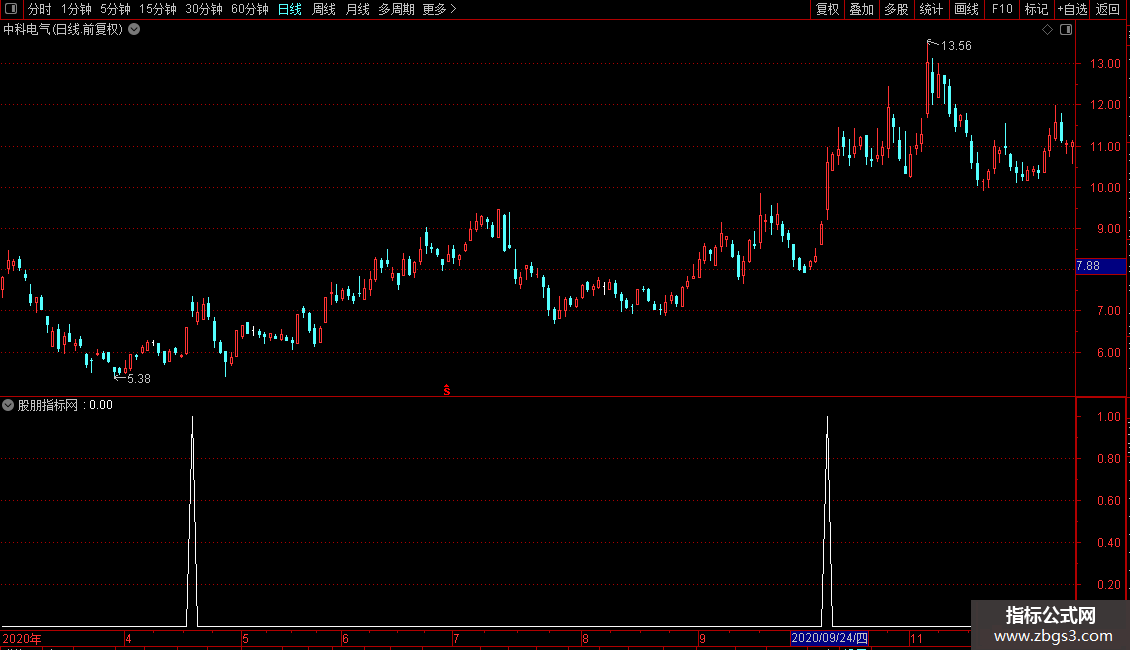This screenshot has height=650, width=1130.
Task: Click the 统计 statistics button
Action: point(930,9)
